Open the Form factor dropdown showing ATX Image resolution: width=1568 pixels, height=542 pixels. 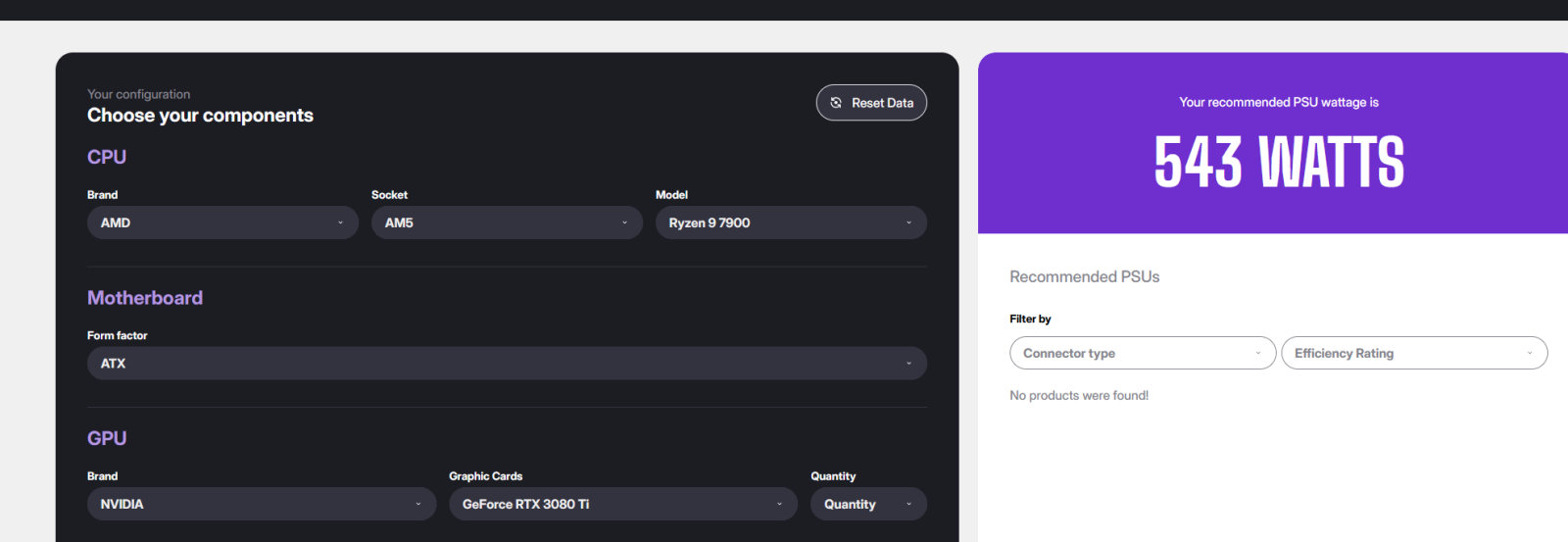point(507,364)
